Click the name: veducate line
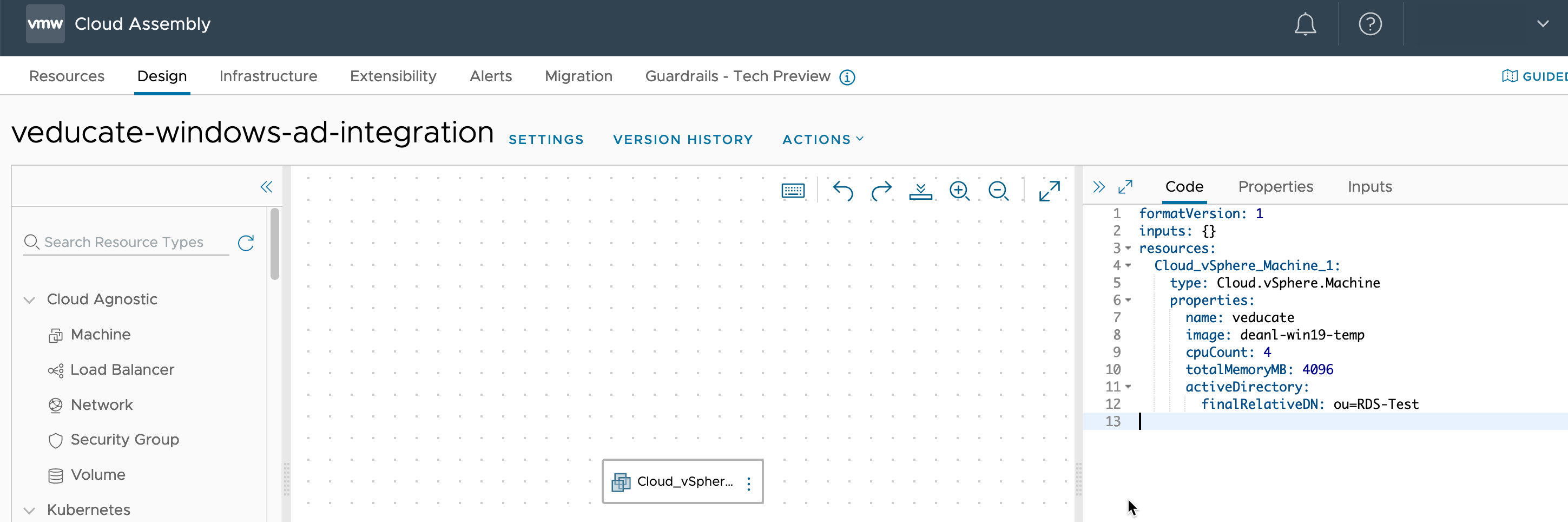The width and height of the screenshot is (1568, 522). point(1239,318)
